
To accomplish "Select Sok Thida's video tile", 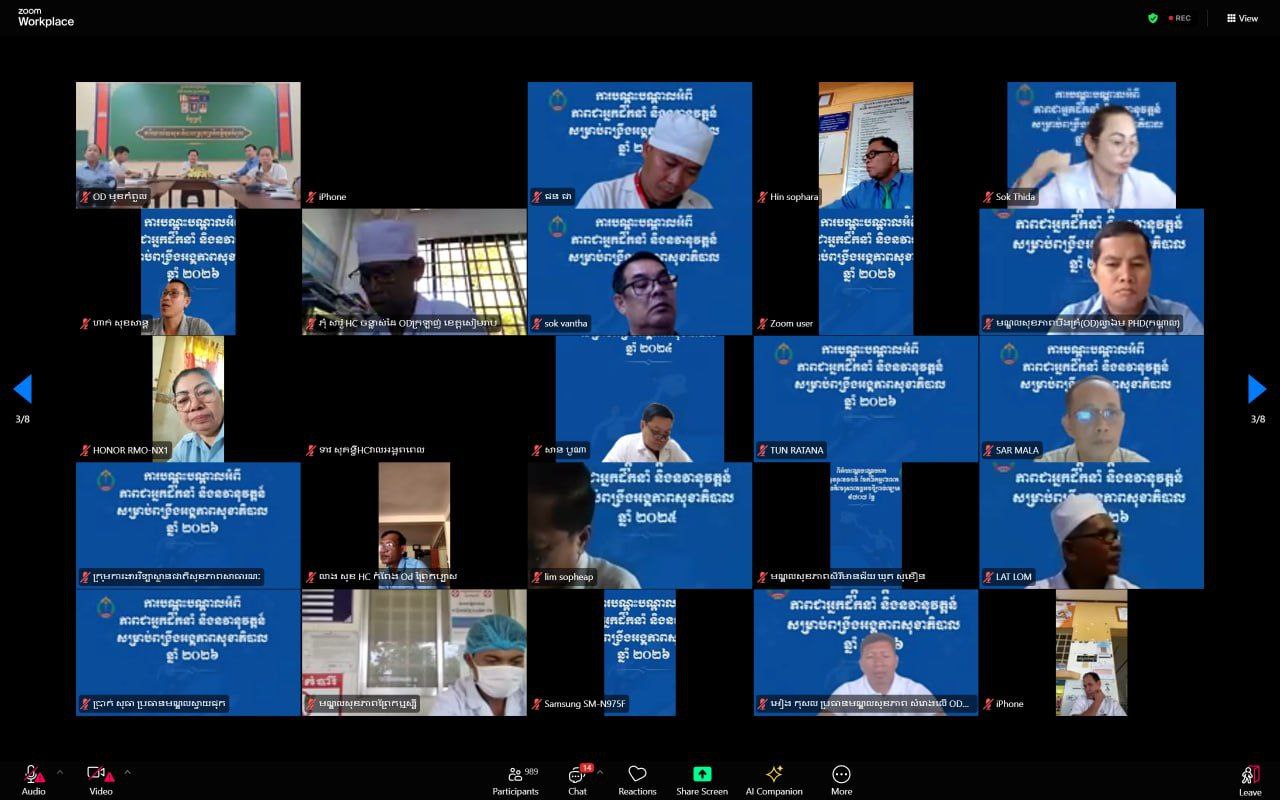I will (x=1091, y=145).
